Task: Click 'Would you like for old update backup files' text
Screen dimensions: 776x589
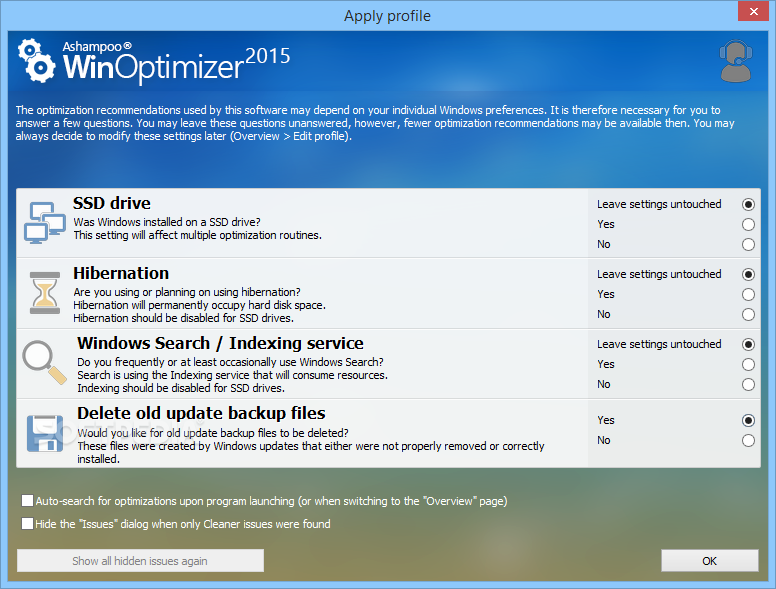Action: tap(213, 433)
